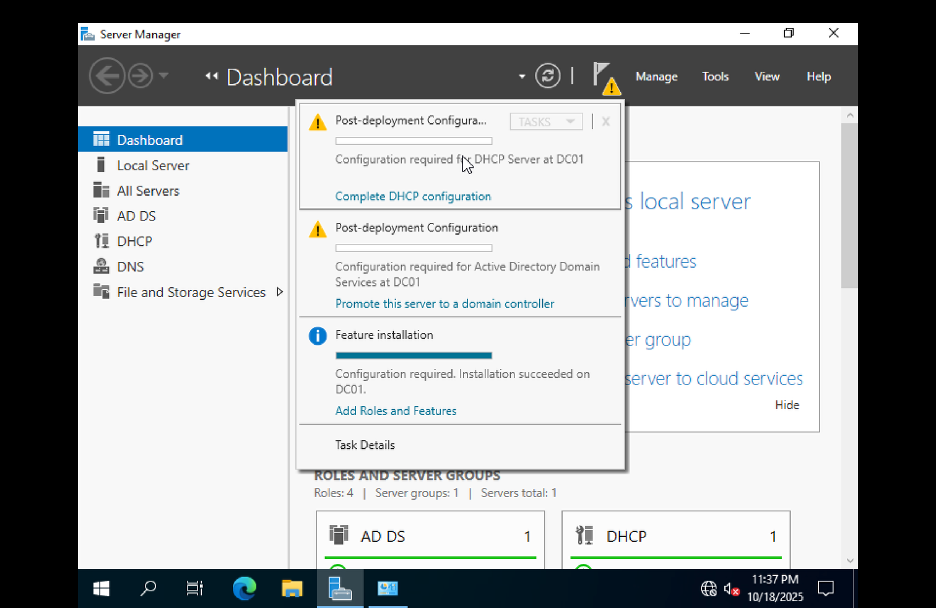The height and width of the screenshot is (608, 936).
Task: Open the Tools menu
Action: pos(715,75)
